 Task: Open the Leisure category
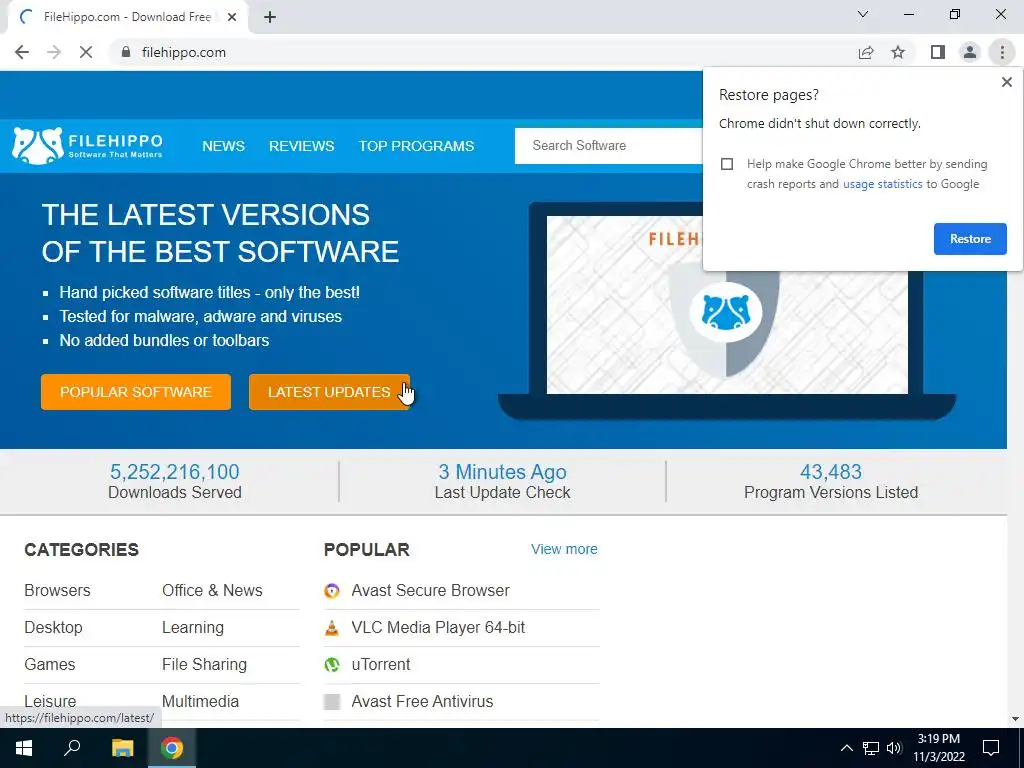(50, 701)
